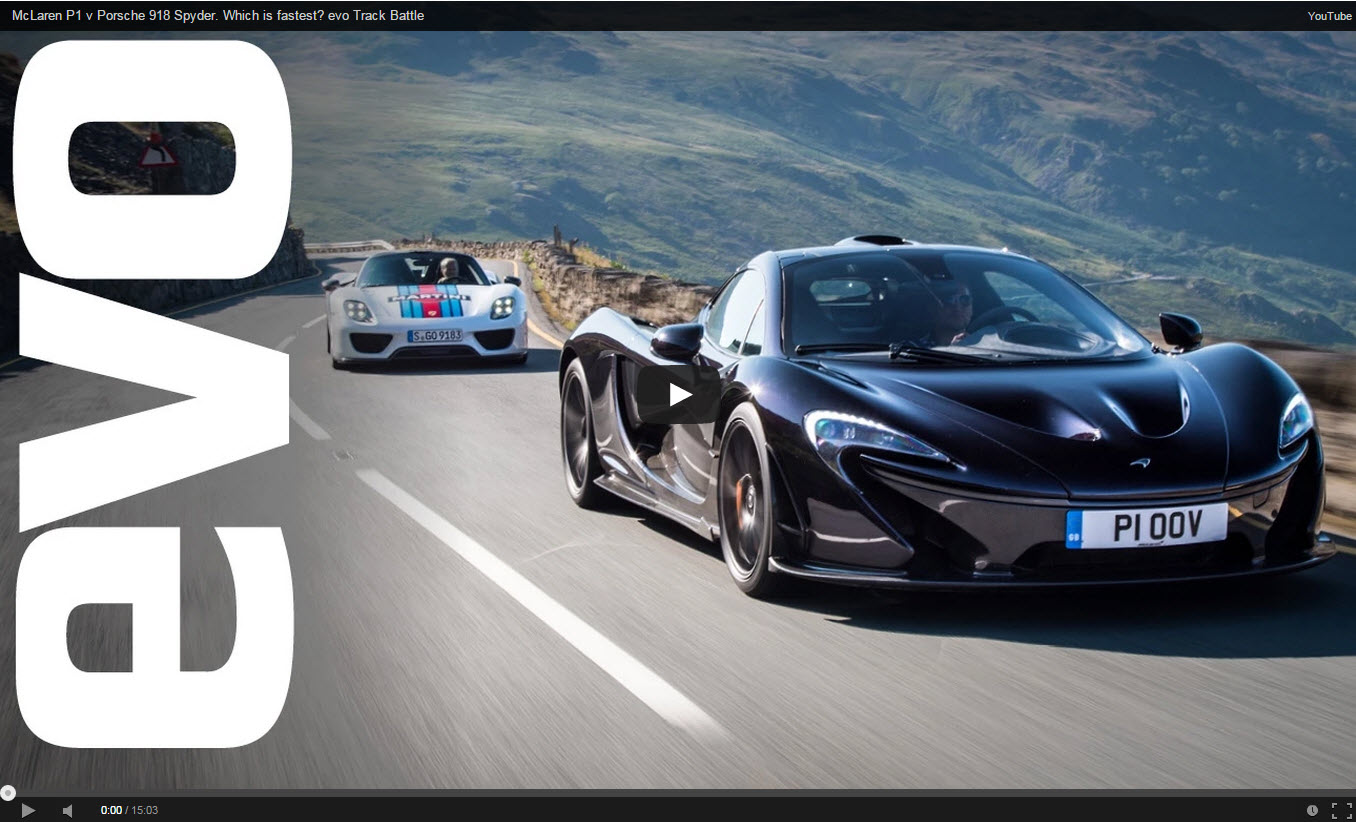The image size is (1356, 822).
Task: Click the driver in the white Porsche
Action: pyautogui.click(x=449, y=269)
